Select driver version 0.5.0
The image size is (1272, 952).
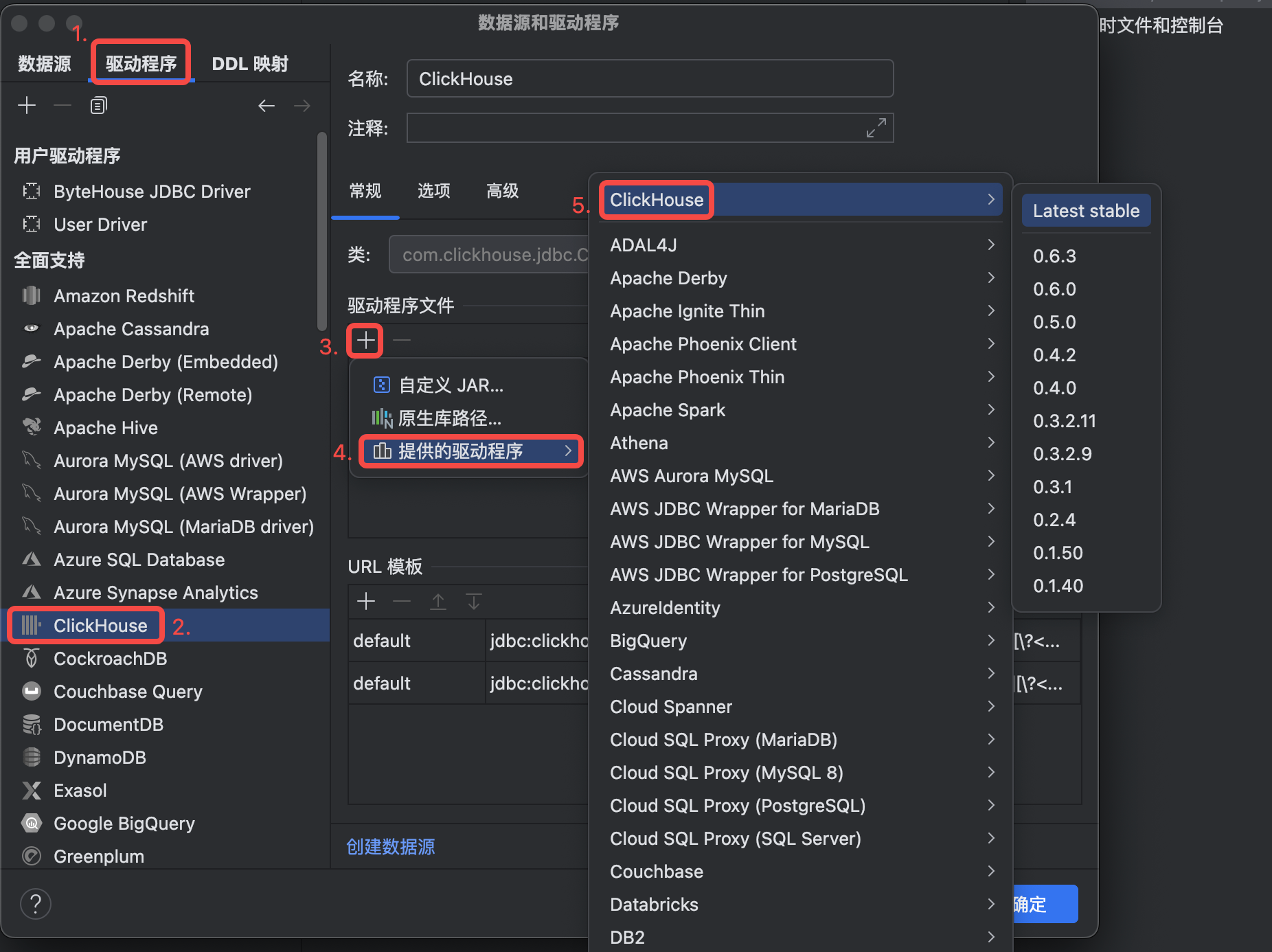coord(1087,321)
